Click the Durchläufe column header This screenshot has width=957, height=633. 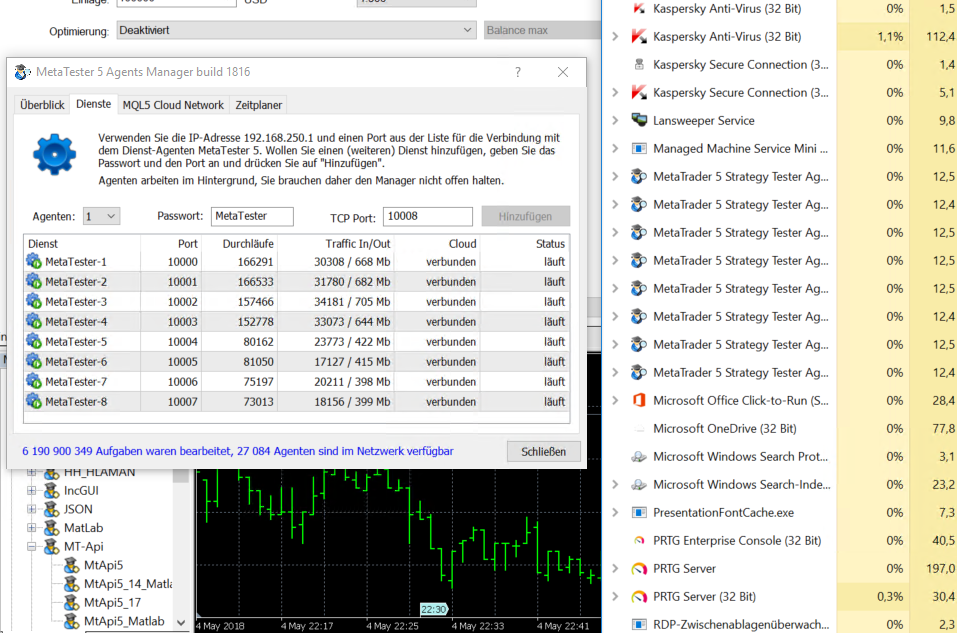click(x=240, y=244)
